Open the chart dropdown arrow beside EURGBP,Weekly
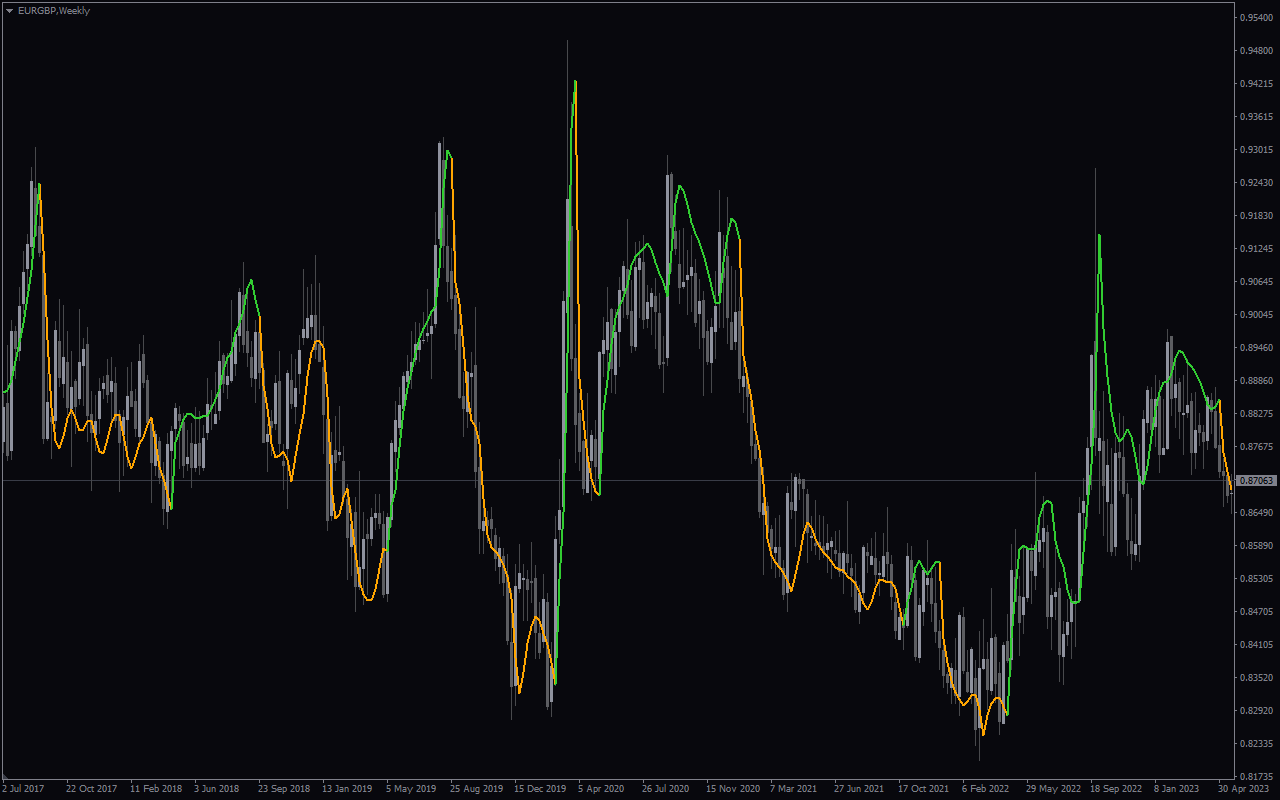Image resolution: width=1280 pixels, height=800 pixels. (x=9, y=11)
